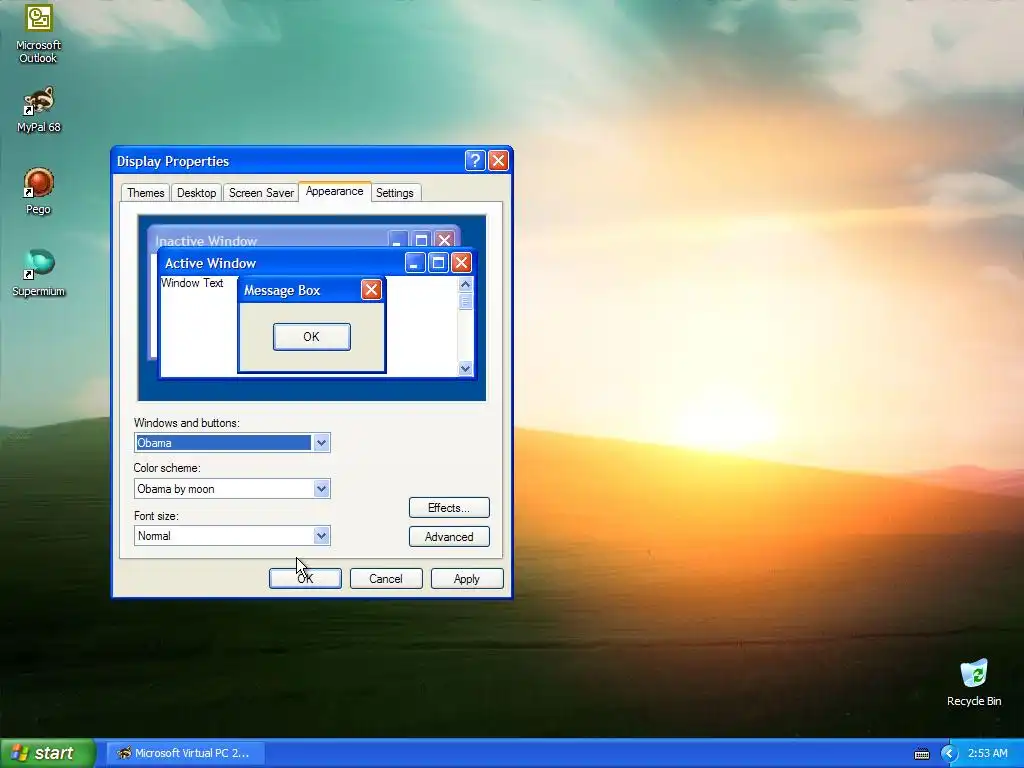Image resolution: width=1024 pixels, height=768 pixels.
Task: Select the Recycle Bin icon
Action: coord(974,682)
